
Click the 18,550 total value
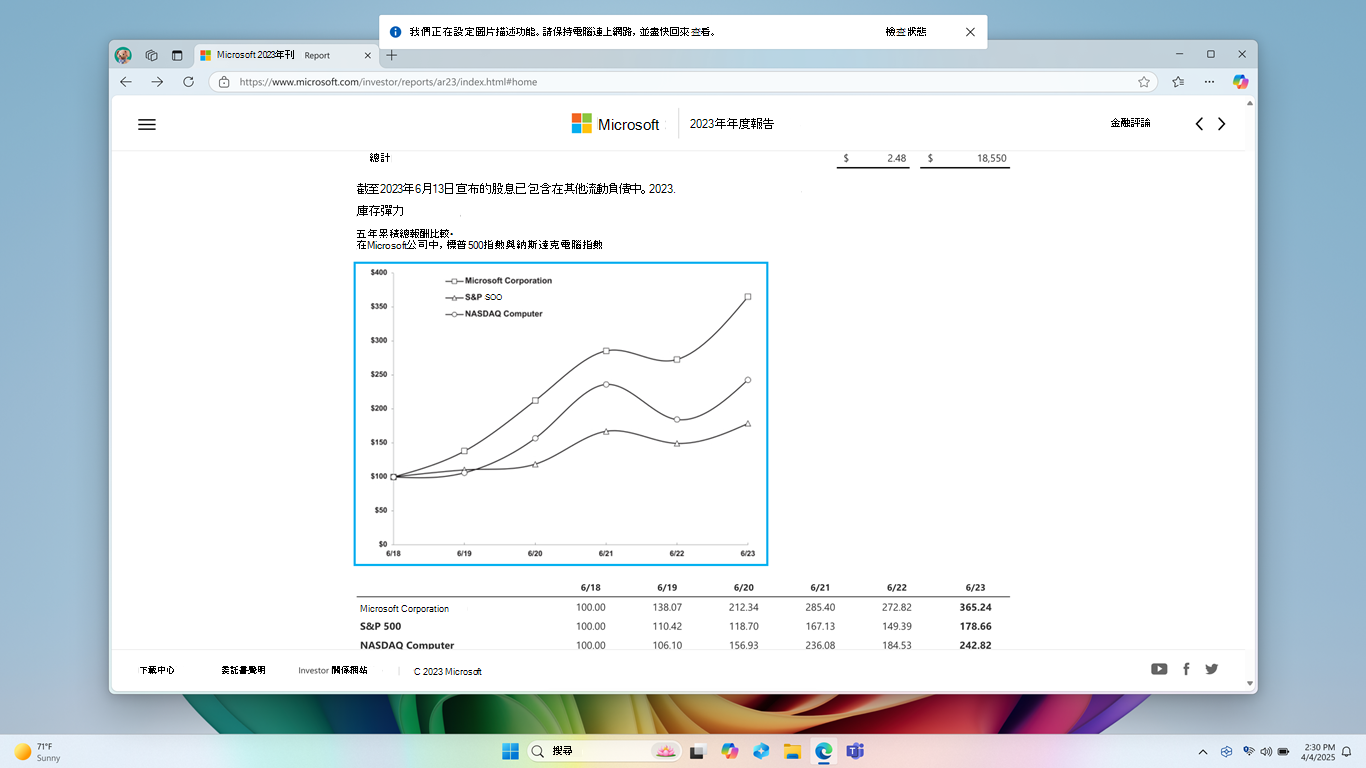992,158
